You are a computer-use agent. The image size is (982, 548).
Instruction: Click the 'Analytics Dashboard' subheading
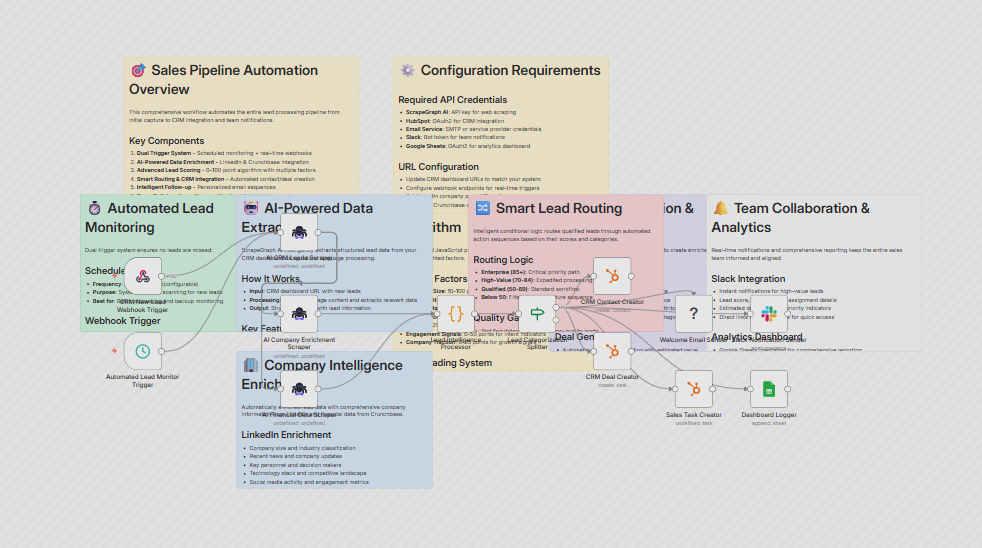point(757,337)
